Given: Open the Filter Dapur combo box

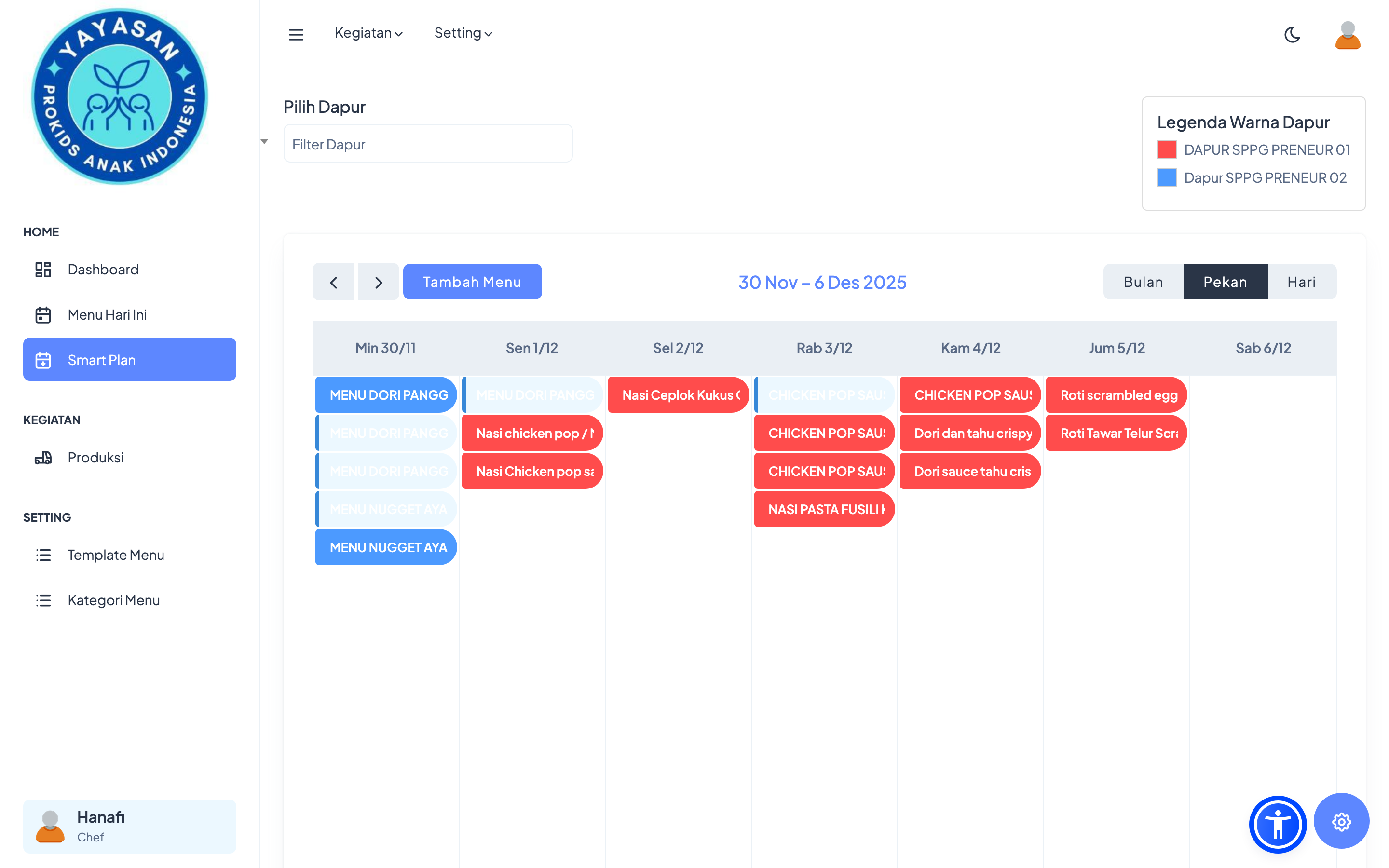Looking at the screenshot, I should click(x=428, y=144).
